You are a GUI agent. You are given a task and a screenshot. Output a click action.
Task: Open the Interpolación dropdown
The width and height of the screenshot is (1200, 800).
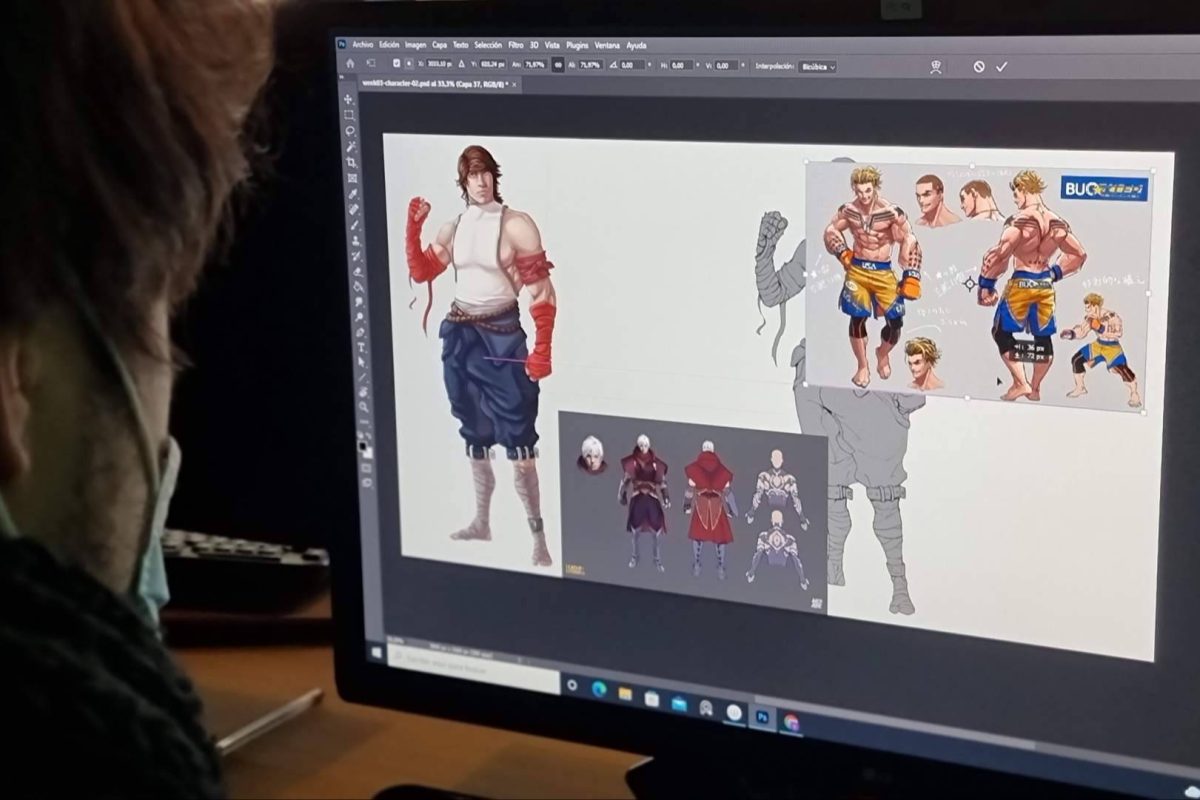pyautogui.click(x=818, y=66)
